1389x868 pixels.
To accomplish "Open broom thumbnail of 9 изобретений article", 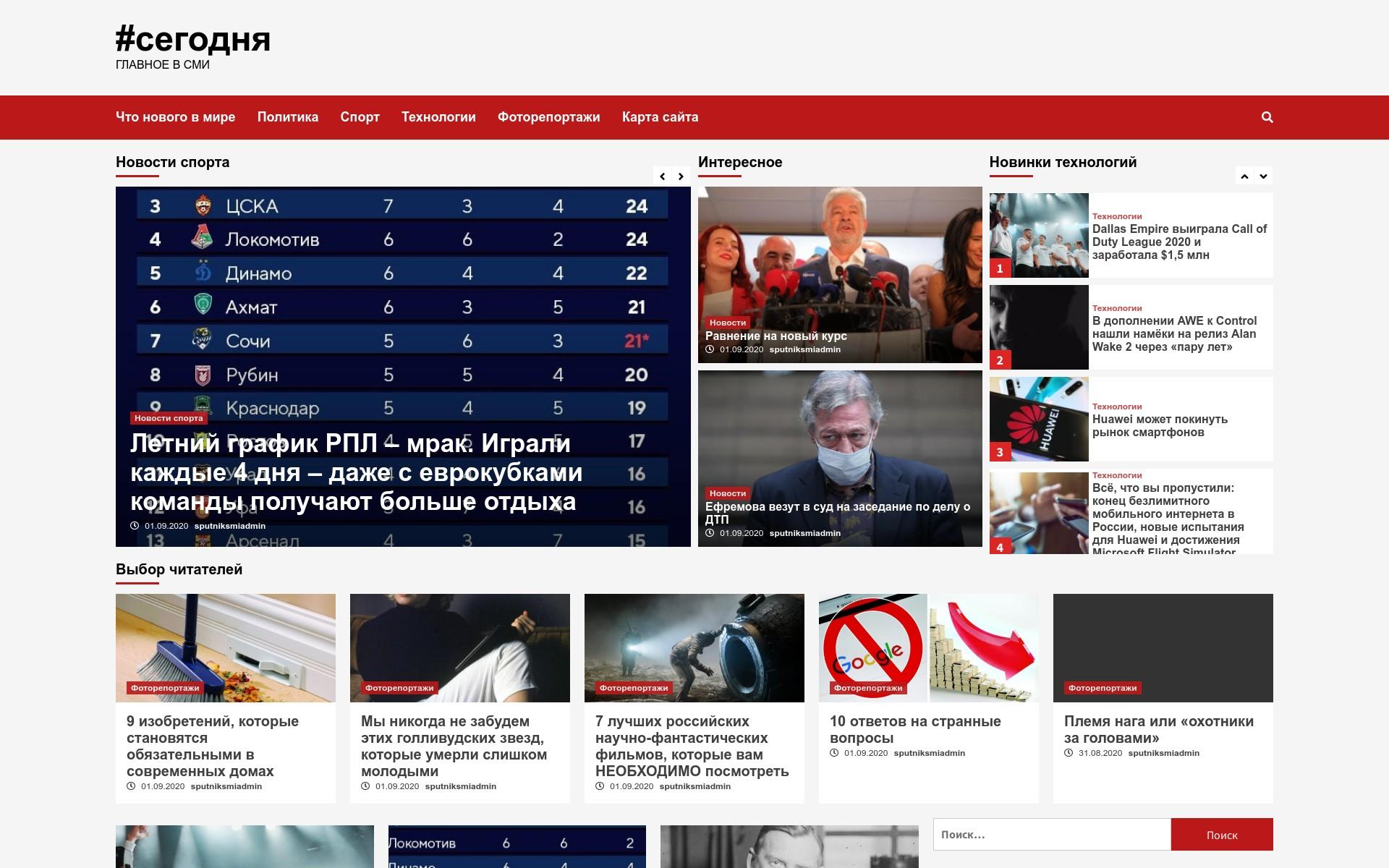I will pyautogui.click(x=226, y=647).
